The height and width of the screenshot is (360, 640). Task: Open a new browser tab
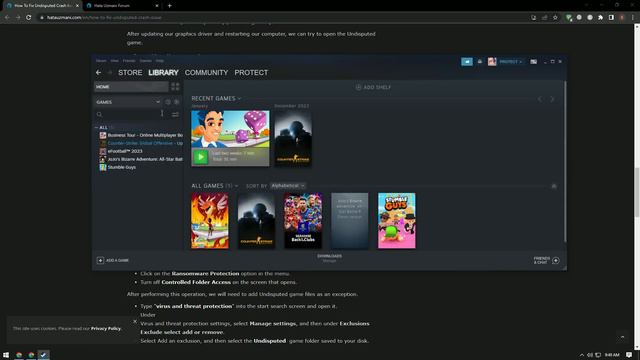coord(169,6)
